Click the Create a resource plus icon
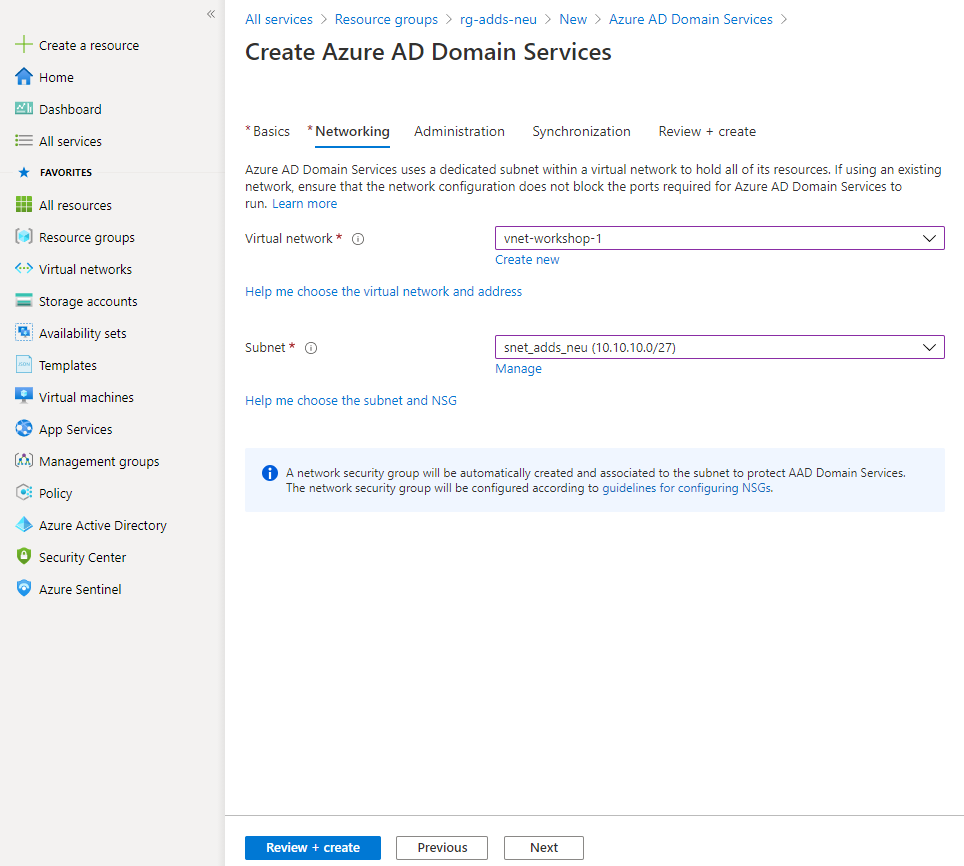 point(23,45)
